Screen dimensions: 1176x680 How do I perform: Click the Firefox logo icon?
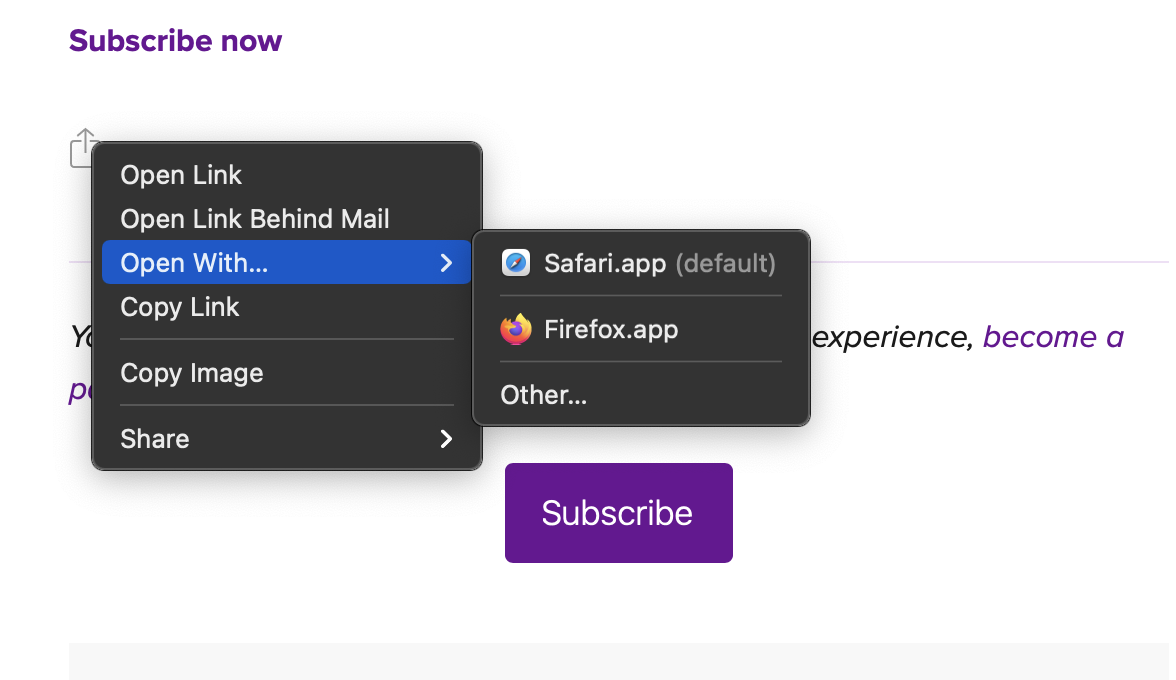516,329
